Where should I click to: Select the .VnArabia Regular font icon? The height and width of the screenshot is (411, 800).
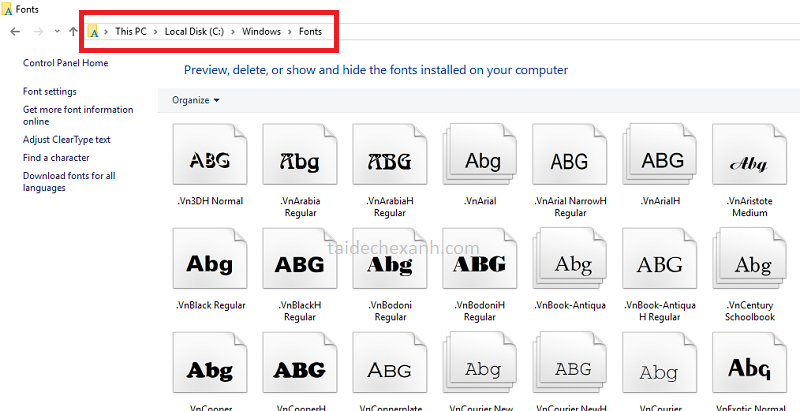(300, 155)
